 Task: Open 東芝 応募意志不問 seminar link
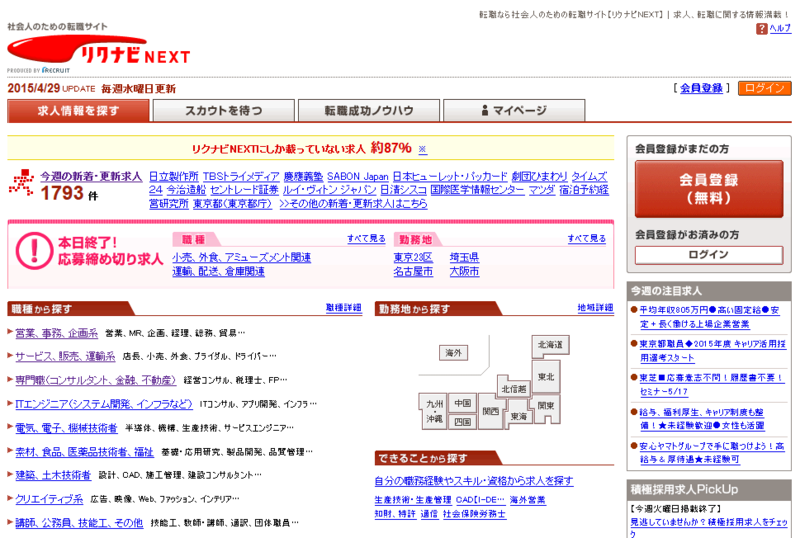(x=712, y=384)
